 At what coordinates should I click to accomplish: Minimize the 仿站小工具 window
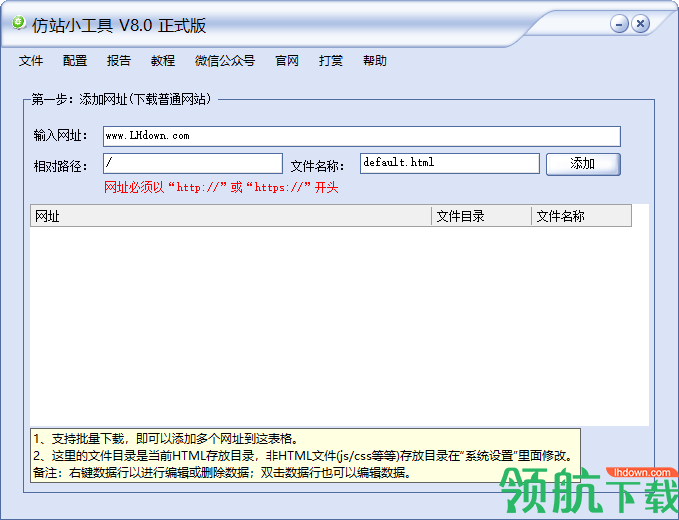click(619, 24)
